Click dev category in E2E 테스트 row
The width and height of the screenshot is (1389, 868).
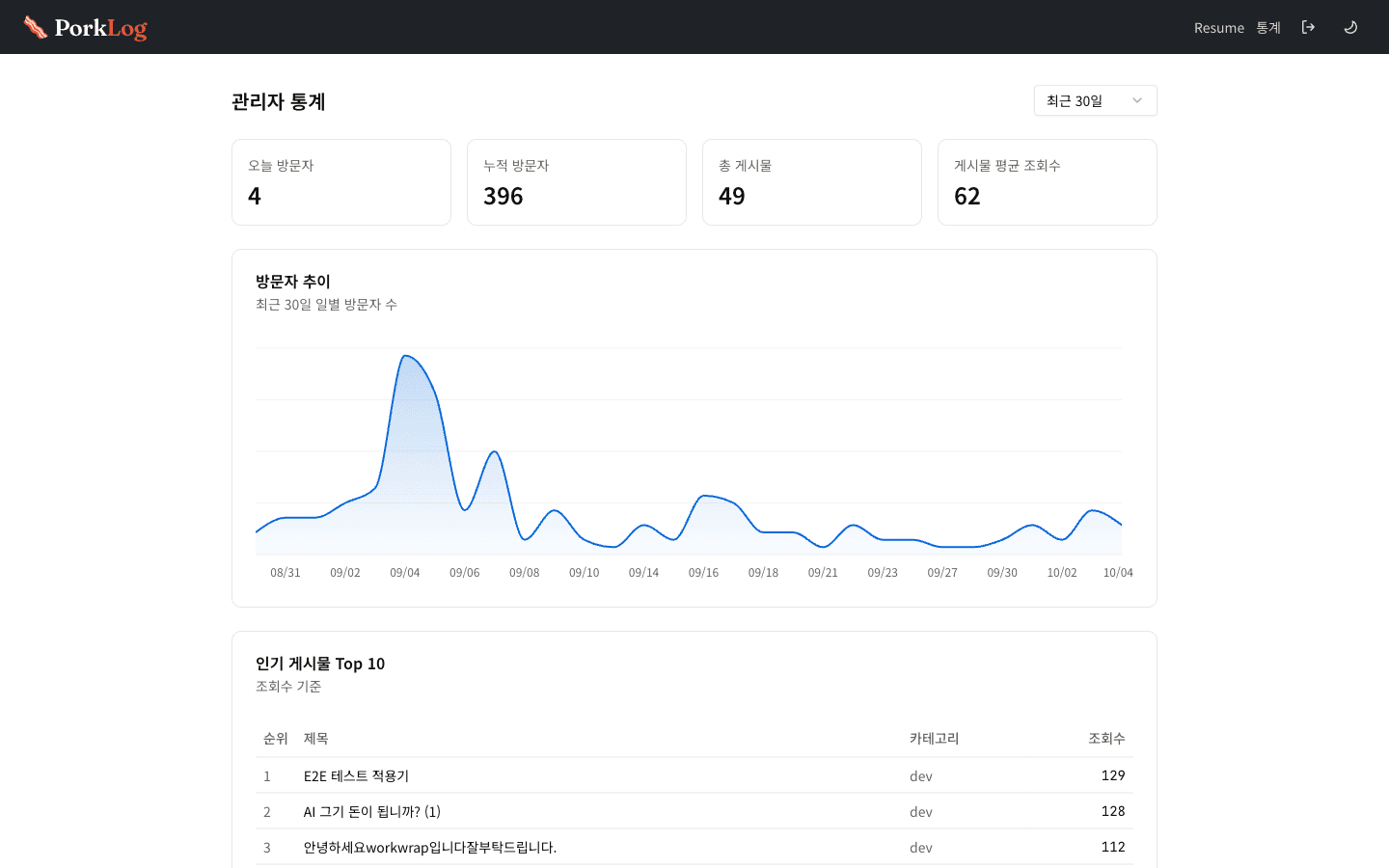tap(921, 775)
